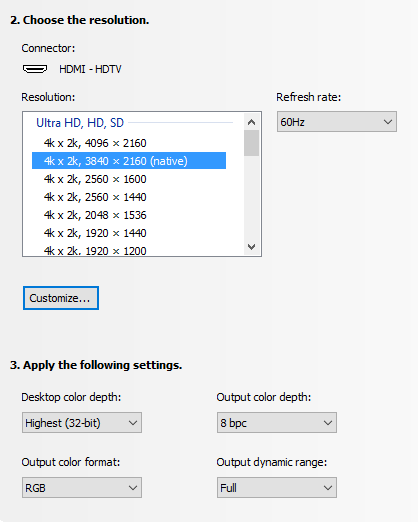Click the Ultra HD, HD, SD group header
This screenshot has width=418, height=522.
click(x=80, y=123)
